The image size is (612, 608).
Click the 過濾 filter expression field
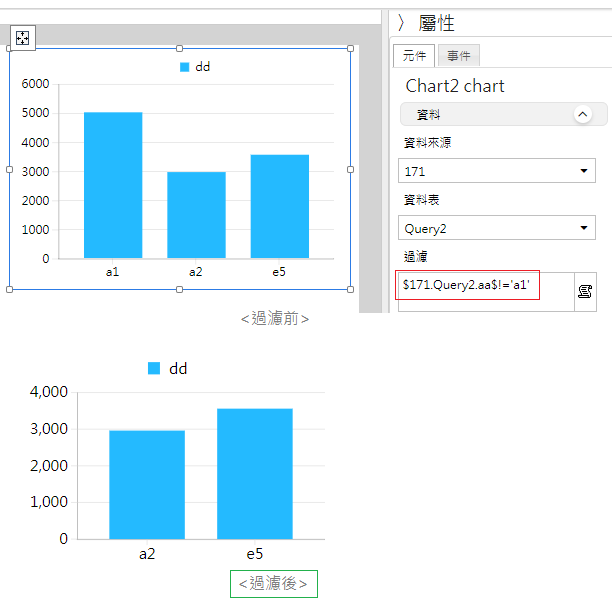pos(486,292)
